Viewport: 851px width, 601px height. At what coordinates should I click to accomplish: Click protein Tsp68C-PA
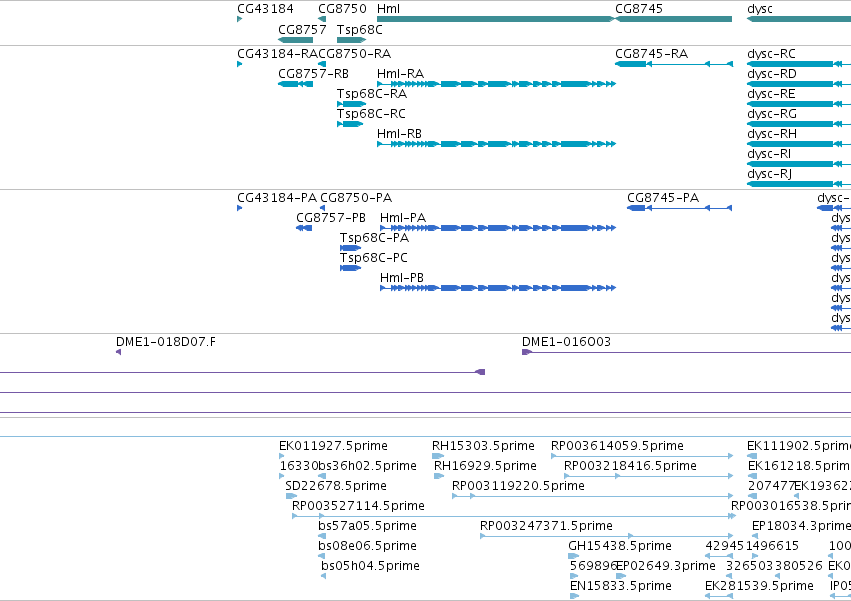[351, 248]
